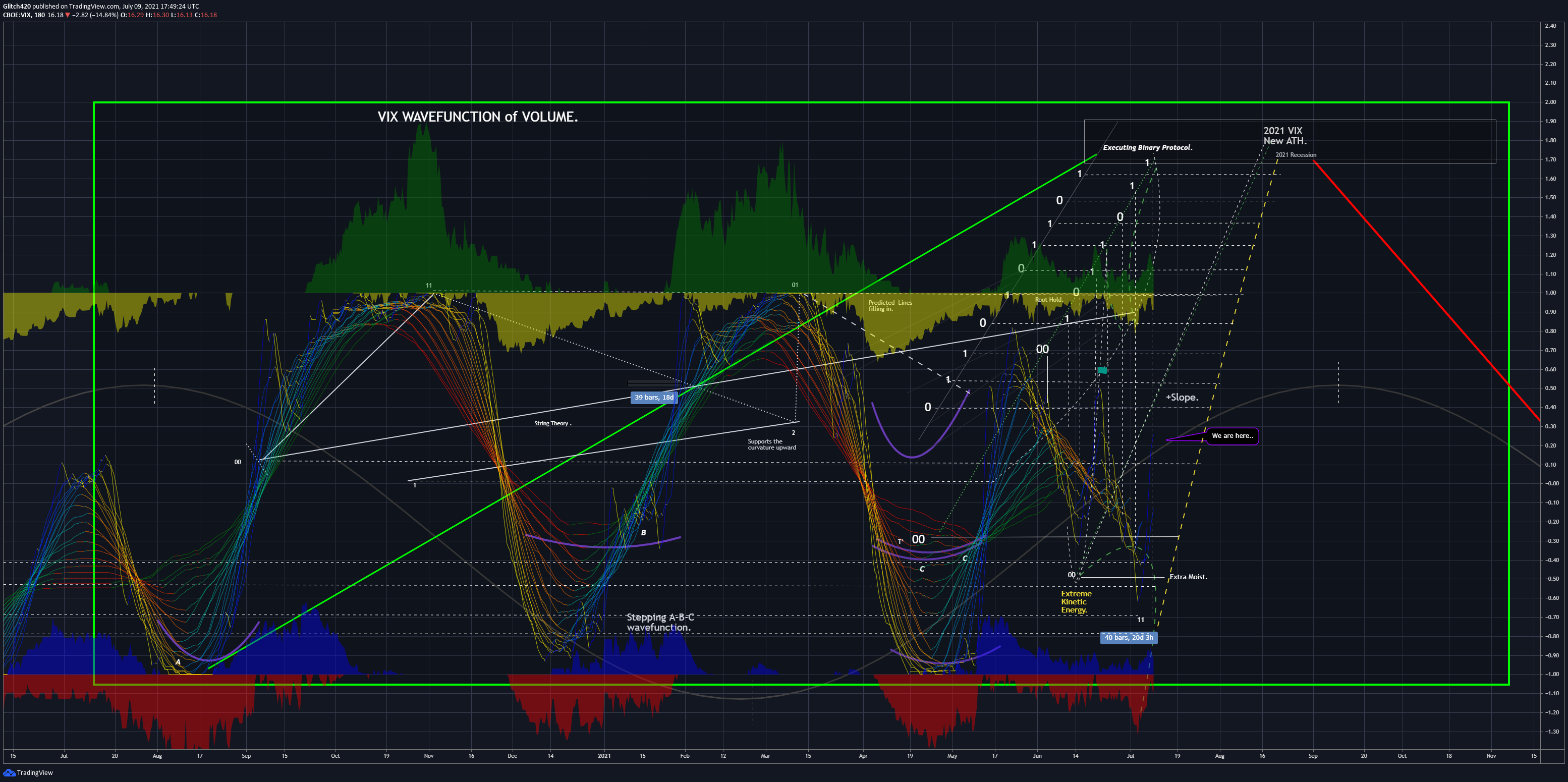Select the wave label 'B' on the chart
The width and height of the screenshot is (1568, 782).
coord(643,532)
